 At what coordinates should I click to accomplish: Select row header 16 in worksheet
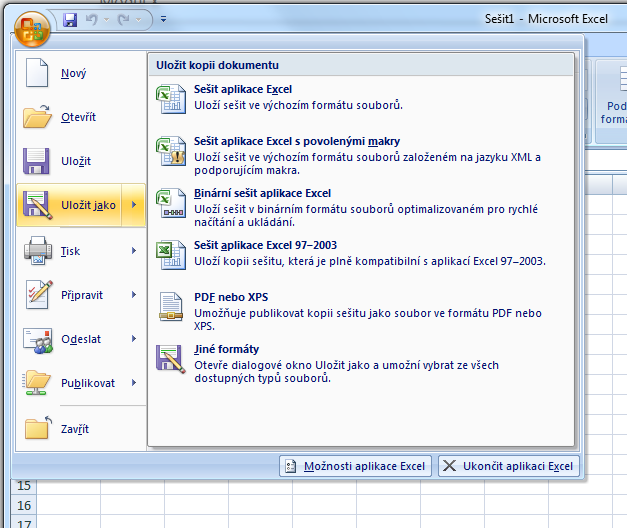[x=24, y=506]
